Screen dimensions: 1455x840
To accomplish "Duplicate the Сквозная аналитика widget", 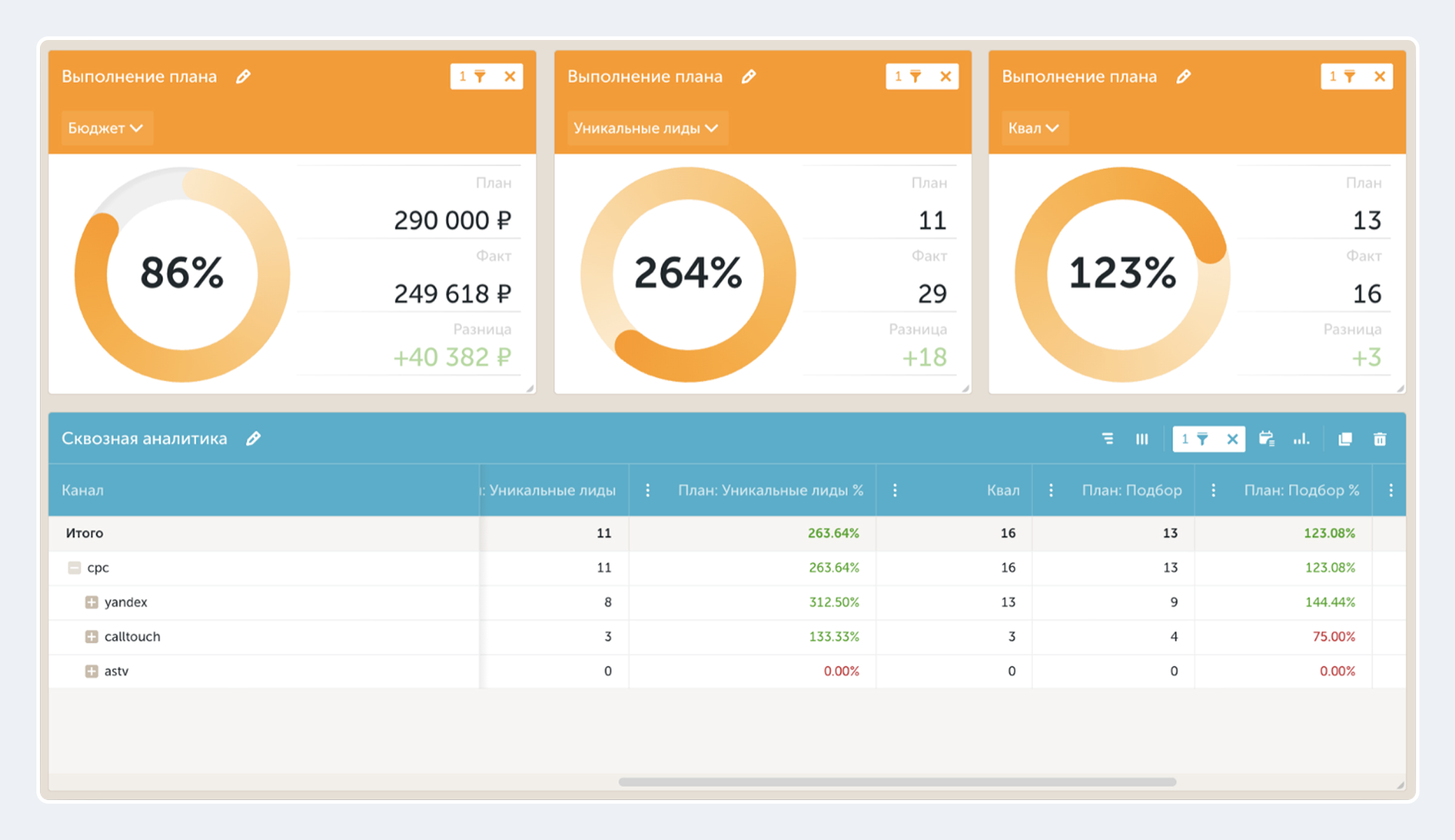I will click(1345, 439).
